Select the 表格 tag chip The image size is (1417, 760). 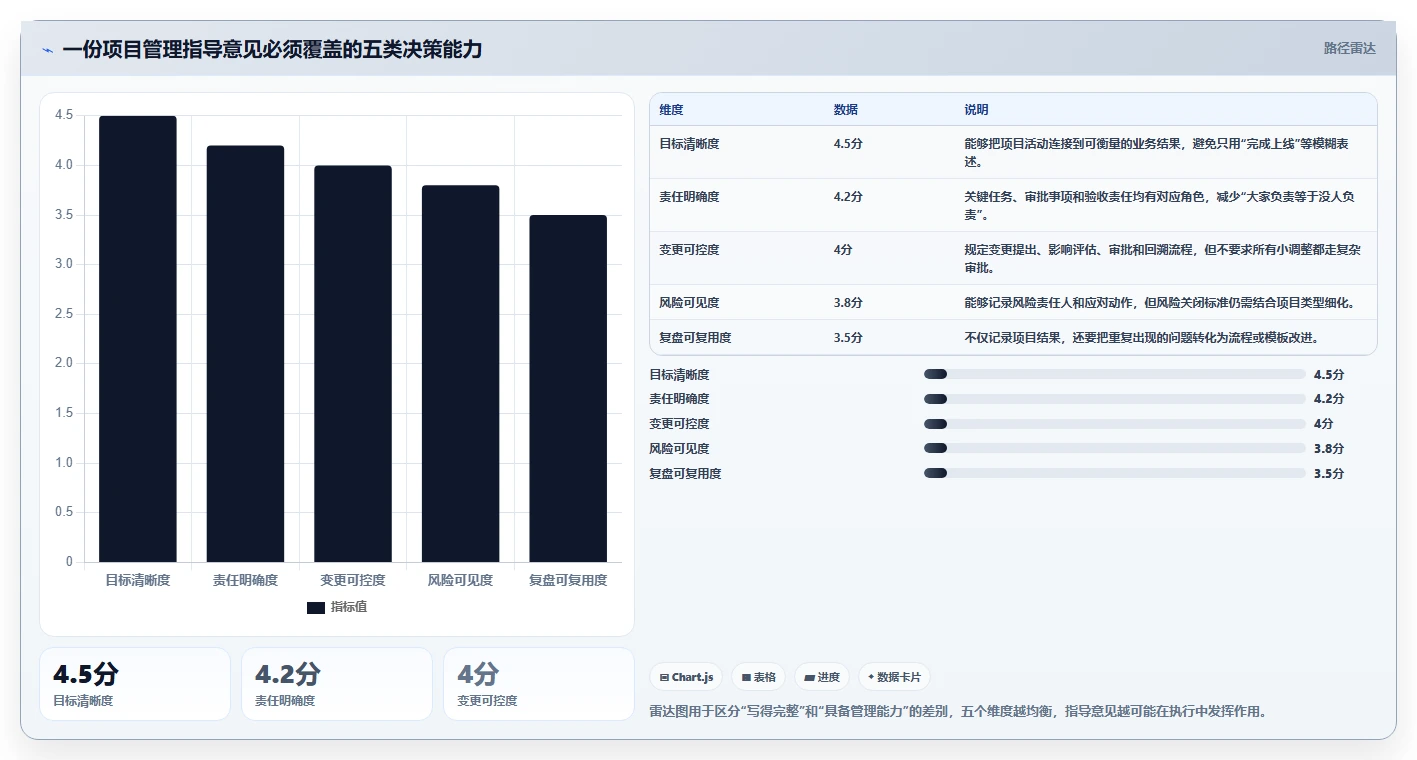758,677
